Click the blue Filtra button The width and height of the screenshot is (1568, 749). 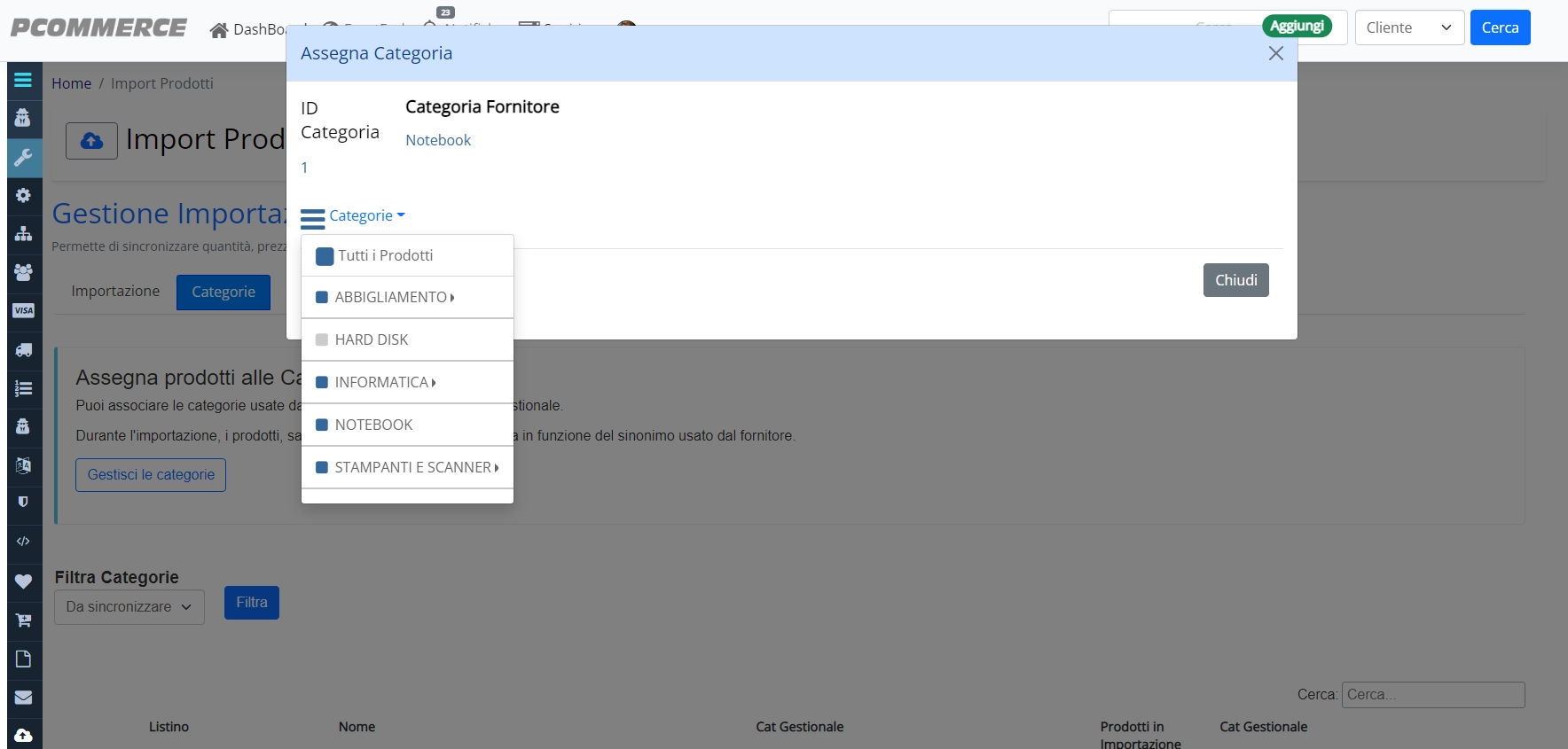pyautogui.click(x=252, y=603)
